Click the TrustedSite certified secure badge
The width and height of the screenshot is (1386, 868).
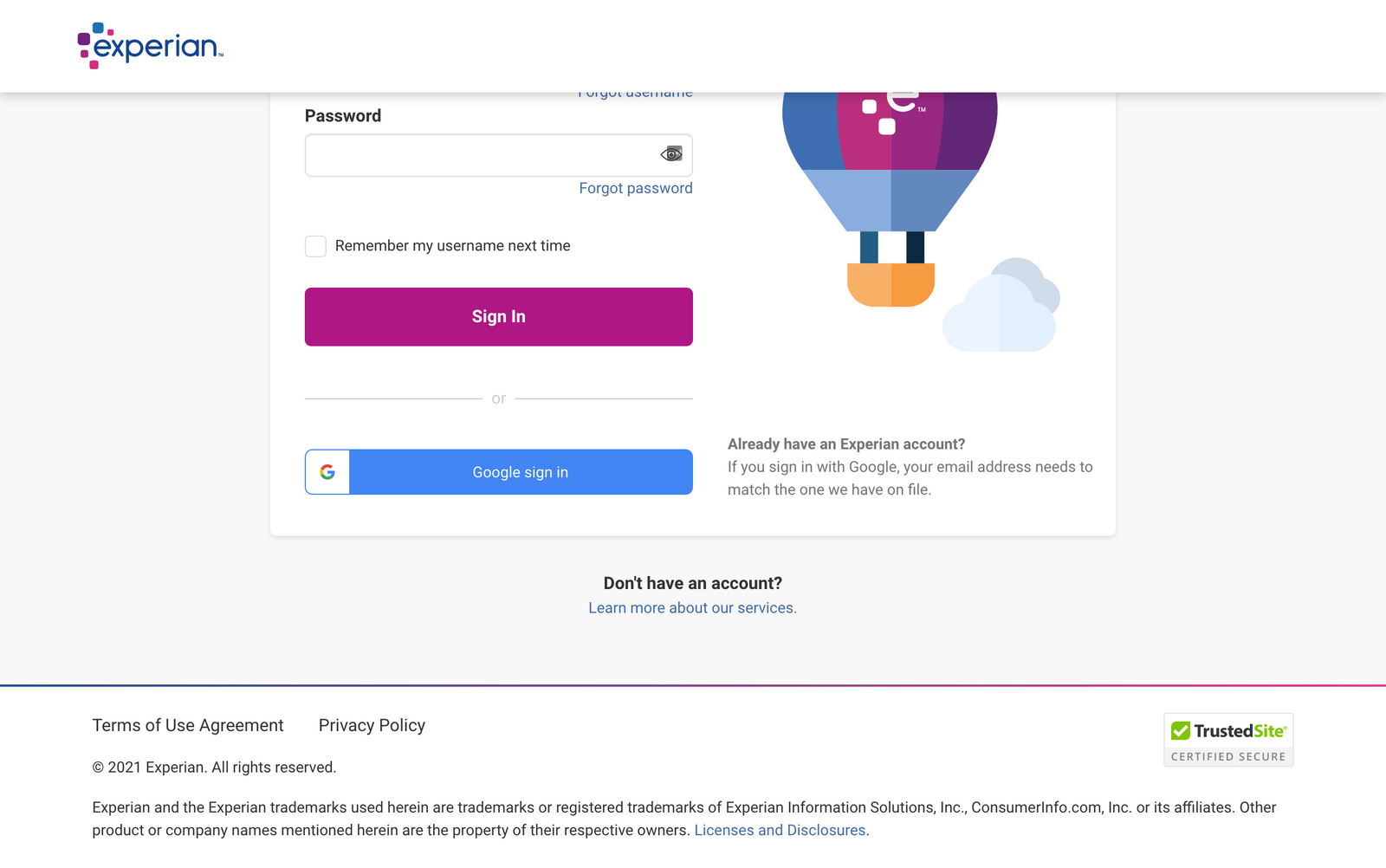coord(1228,738)
